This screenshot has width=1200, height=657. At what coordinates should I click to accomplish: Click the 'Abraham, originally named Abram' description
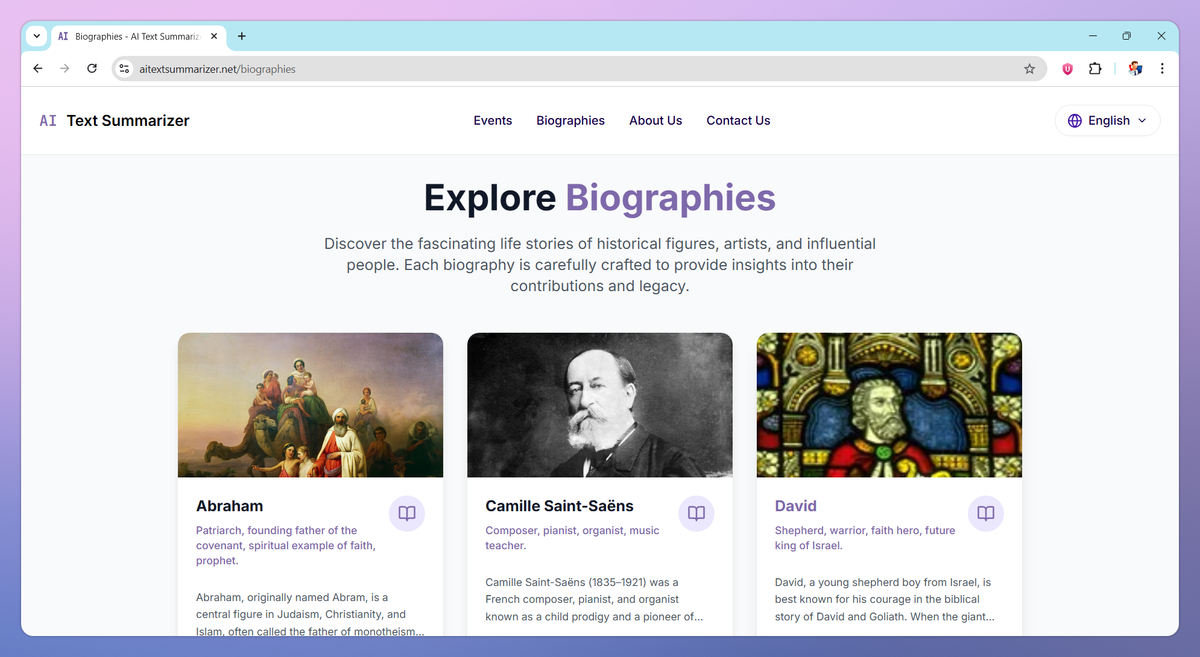(x=310, y=614)
